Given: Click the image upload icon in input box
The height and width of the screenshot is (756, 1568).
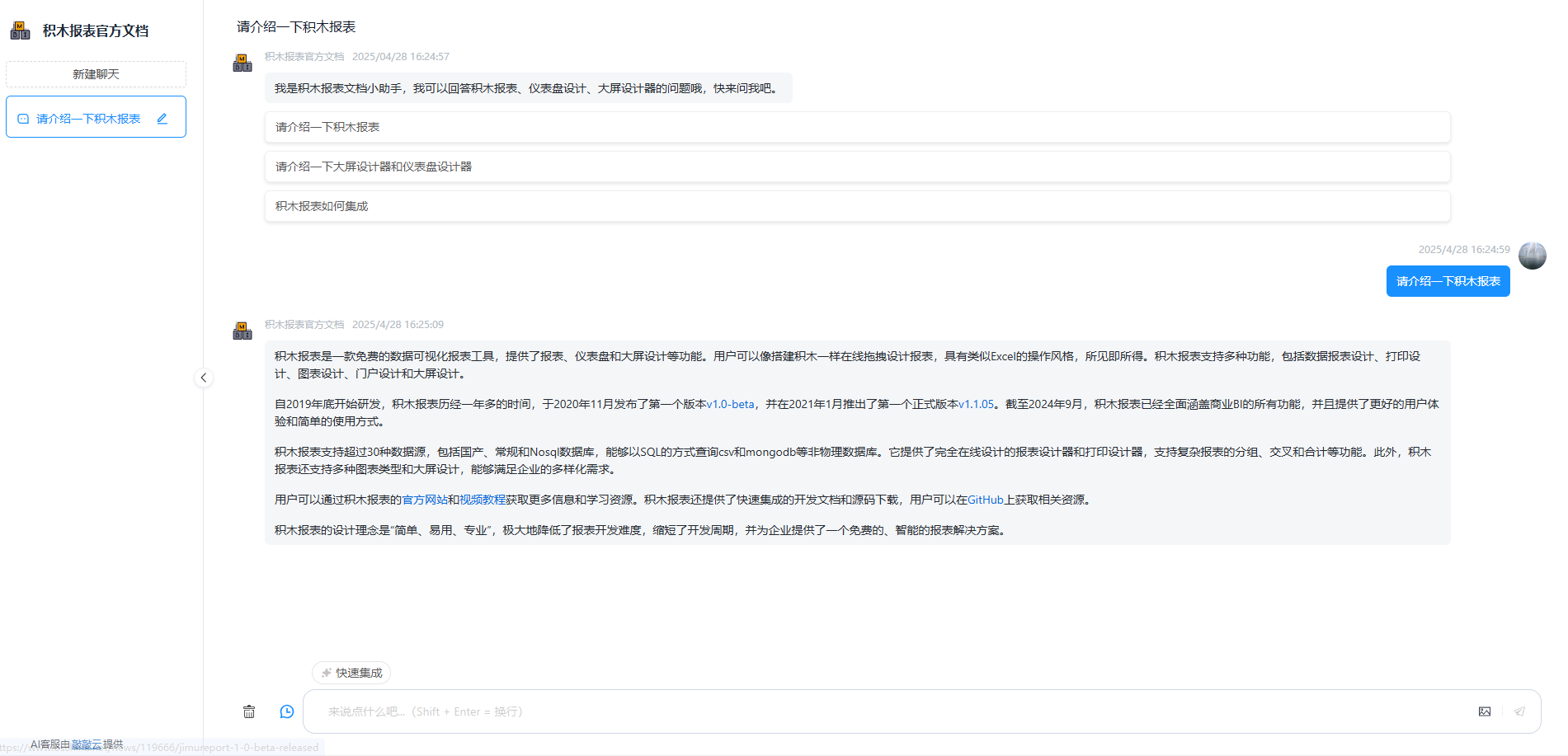Looking at the screenshot, I should click(1485, 711).
